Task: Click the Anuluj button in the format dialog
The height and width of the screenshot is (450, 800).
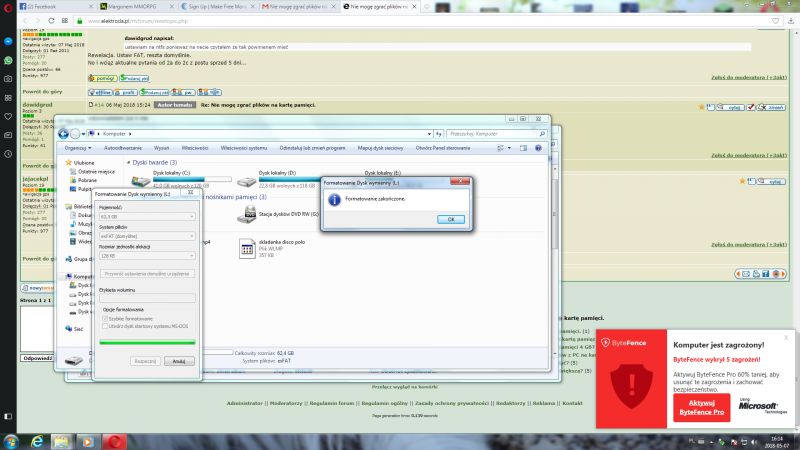Action: click(179, 361)
